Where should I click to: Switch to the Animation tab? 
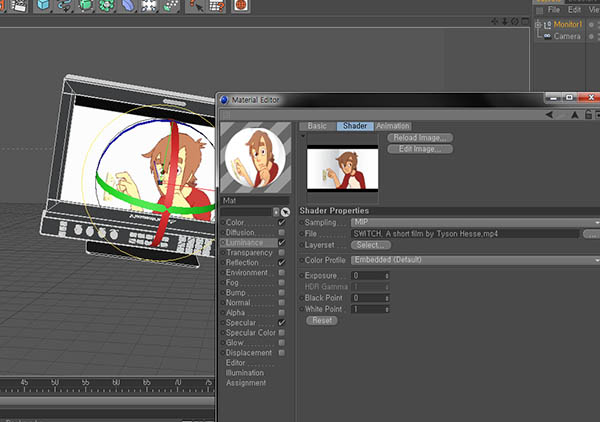pyautogui.click(x=393, y=126)
